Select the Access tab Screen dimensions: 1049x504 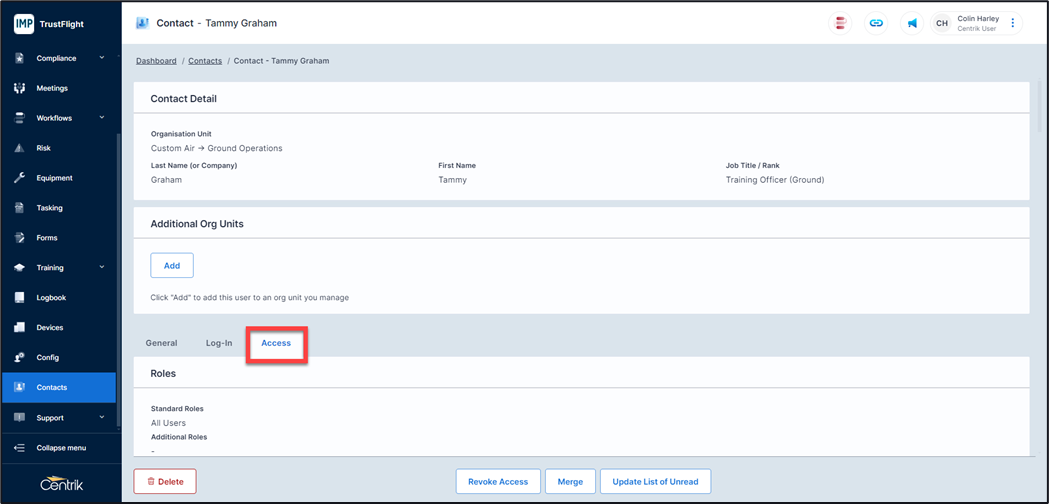click(276, 343)
